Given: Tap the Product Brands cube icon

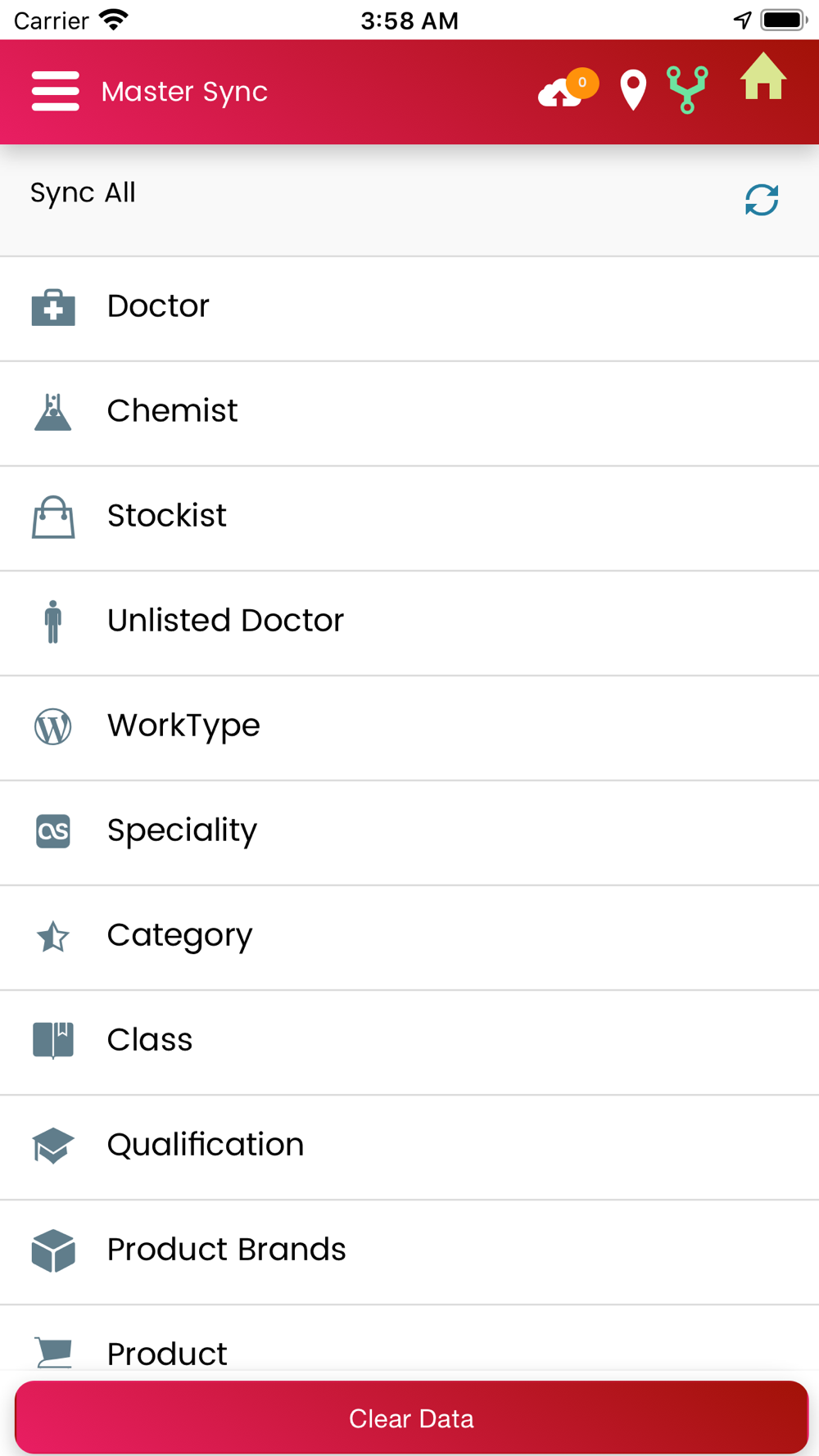Looking at the screenshot, I should [53, 1250].
